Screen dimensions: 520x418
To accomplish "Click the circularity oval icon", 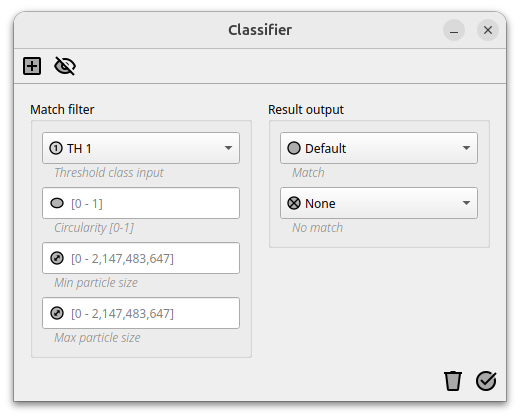I will click(57, 203).
